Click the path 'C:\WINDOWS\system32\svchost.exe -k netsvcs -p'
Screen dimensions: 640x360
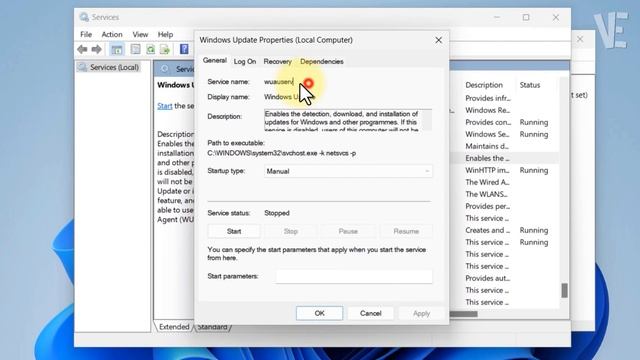pos(281,153)
